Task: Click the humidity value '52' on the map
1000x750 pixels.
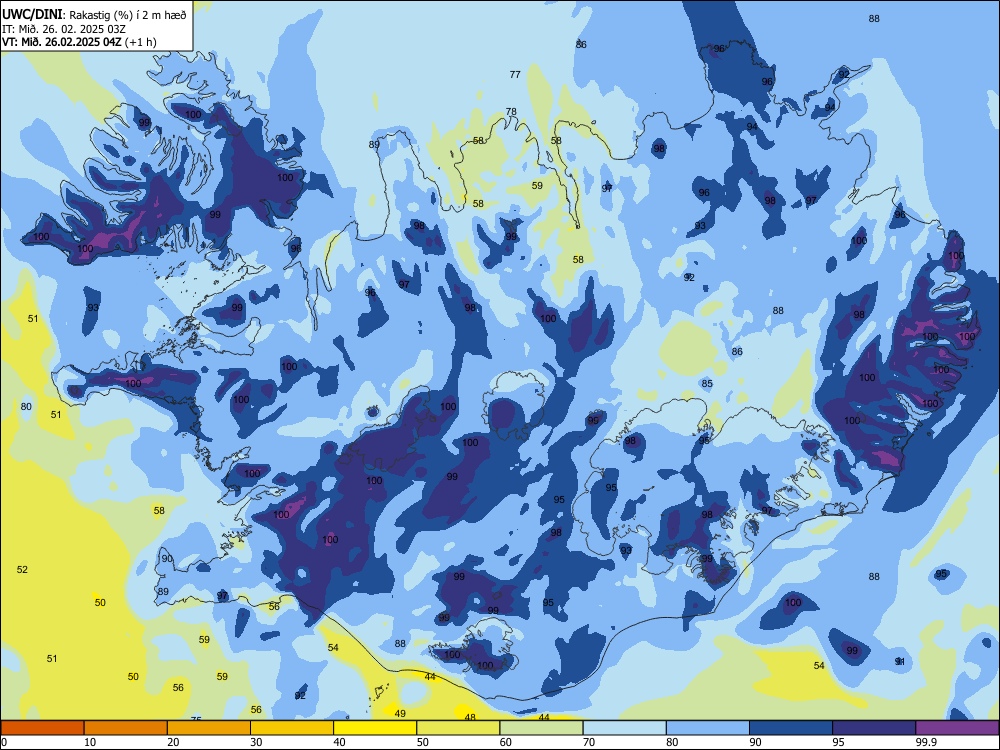Action: pos(22,570)
